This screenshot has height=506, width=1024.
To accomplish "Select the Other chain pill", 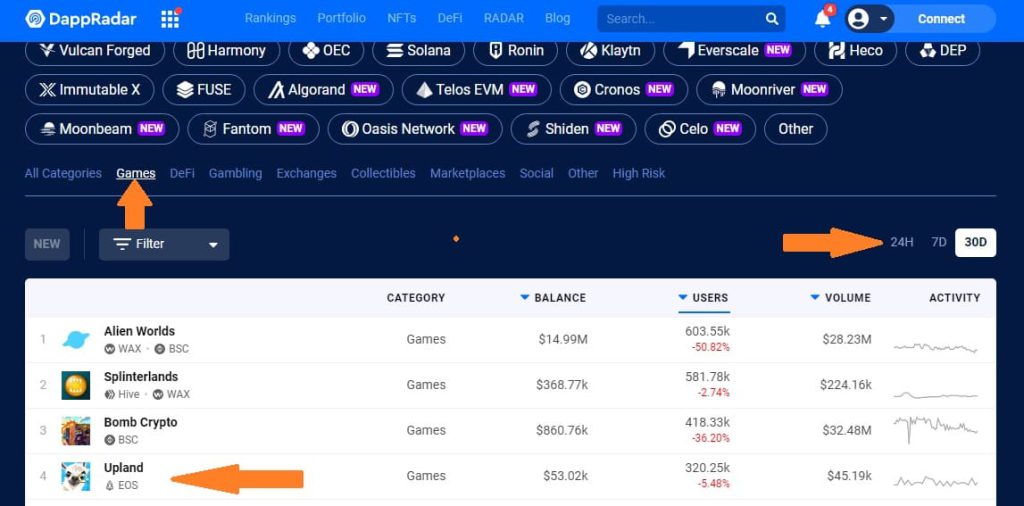I will coord(795,129).
